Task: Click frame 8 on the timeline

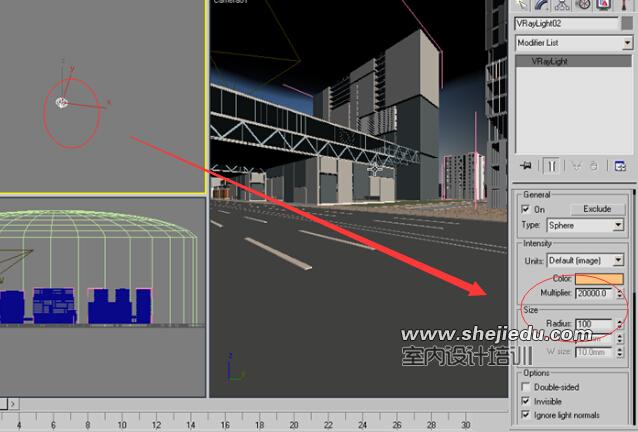Action: [87, 425]
